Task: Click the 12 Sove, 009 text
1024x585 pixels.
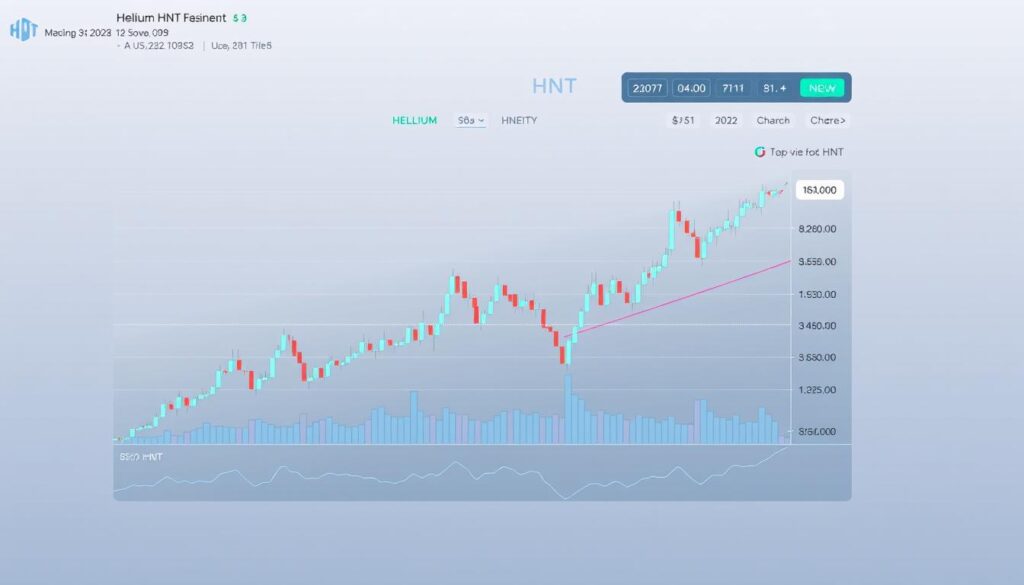Action: 142,33
